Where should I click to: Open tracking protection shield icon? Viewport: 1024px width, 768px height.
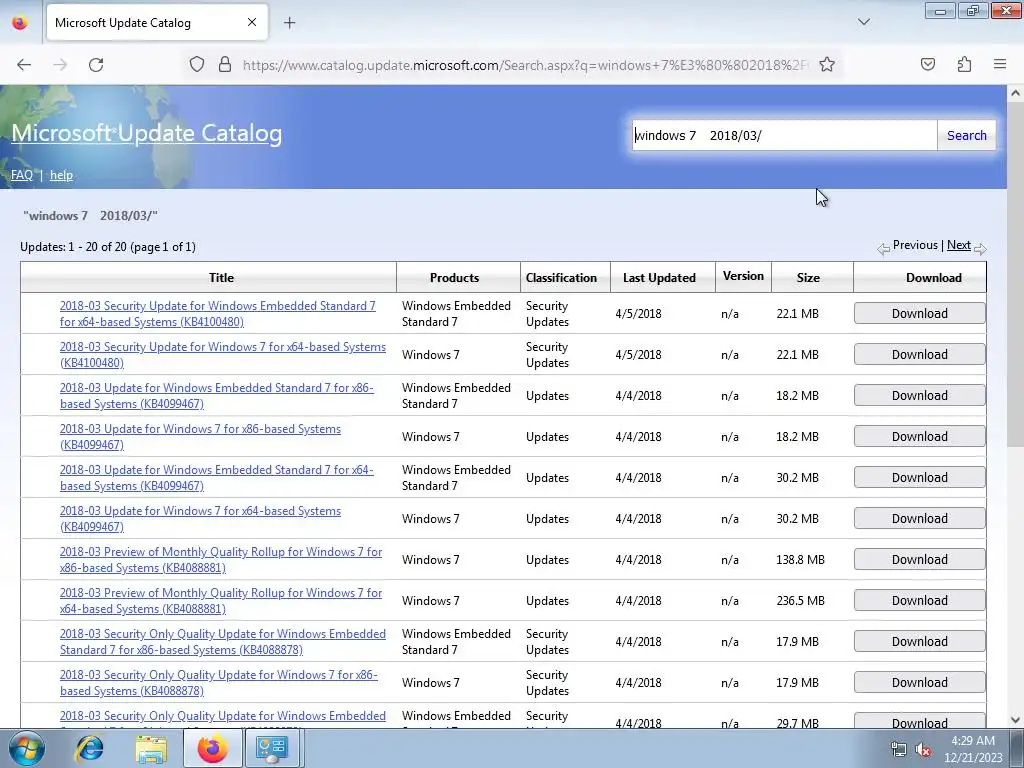point(197,65)
